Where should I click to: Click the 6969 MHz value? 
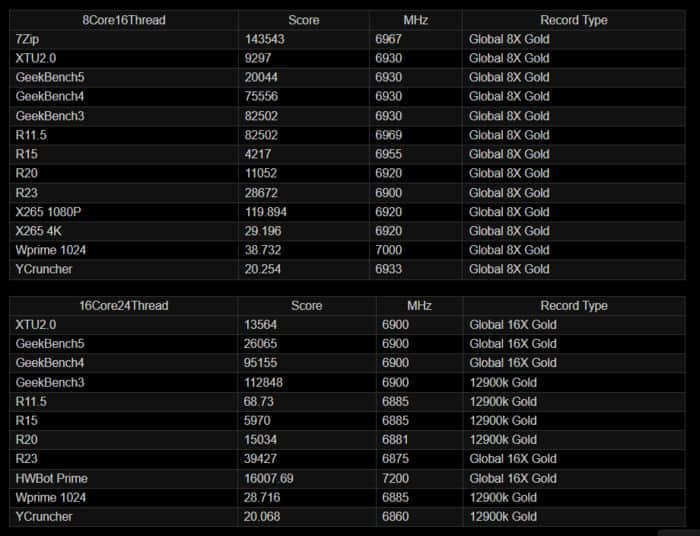(x=388, y=135)
